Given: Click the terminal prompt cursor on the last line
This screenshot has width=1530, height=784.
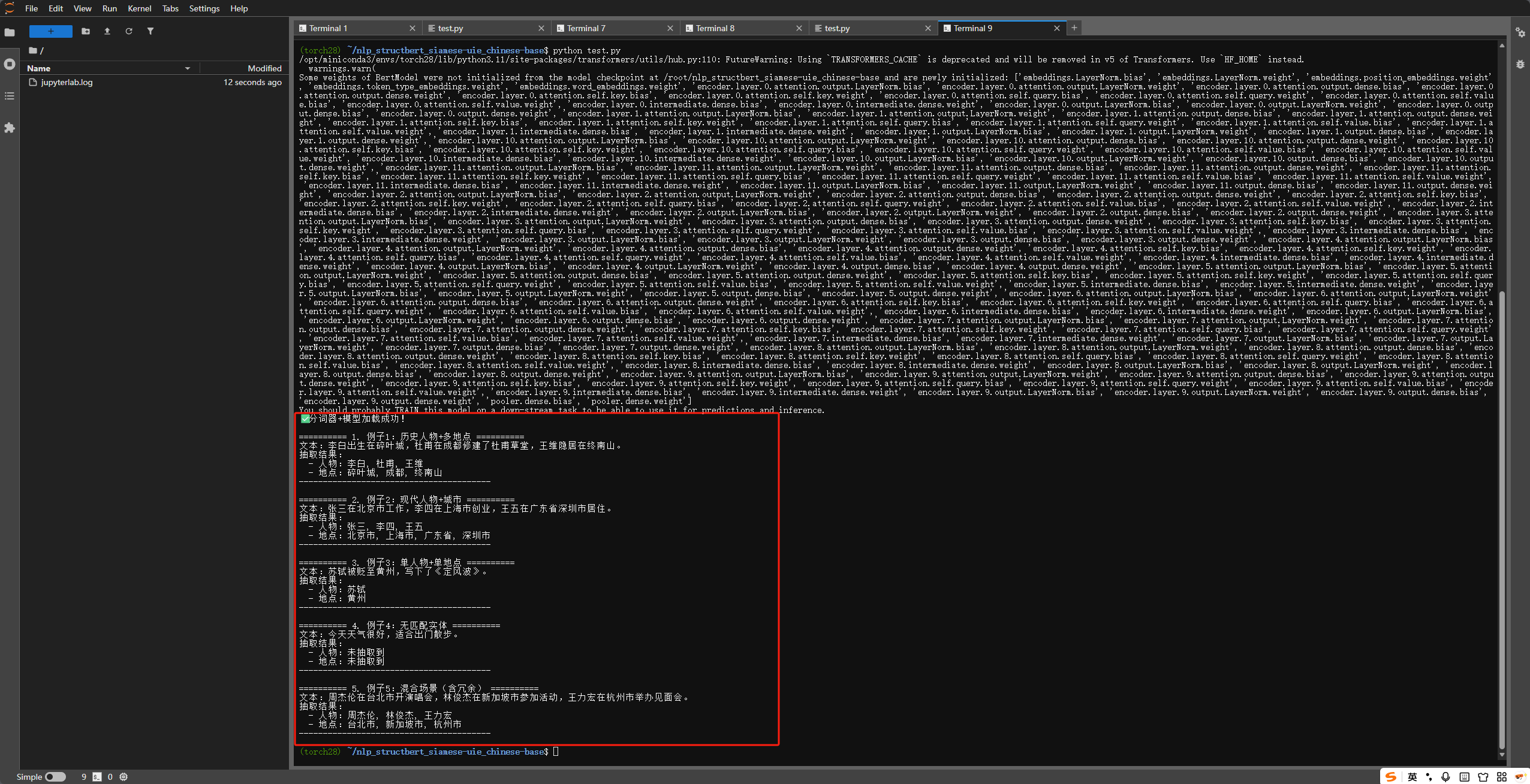Looking at the screenshot, I should (x=556, y=752).
